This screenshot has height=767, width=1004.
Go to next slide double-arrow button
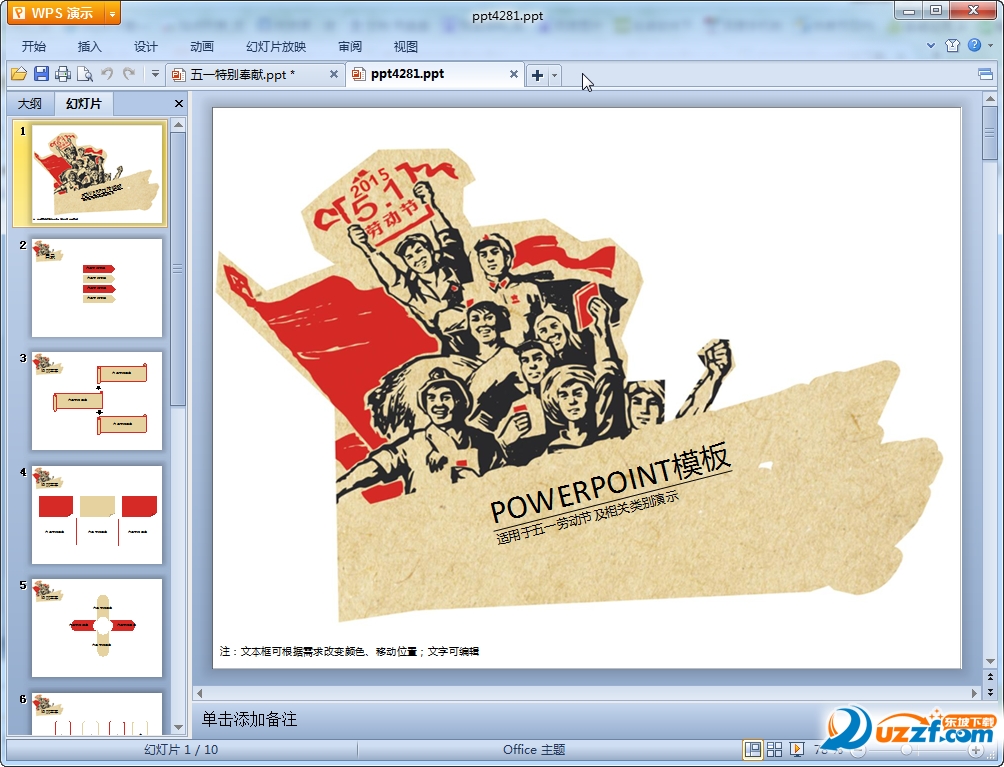[990, 692]
